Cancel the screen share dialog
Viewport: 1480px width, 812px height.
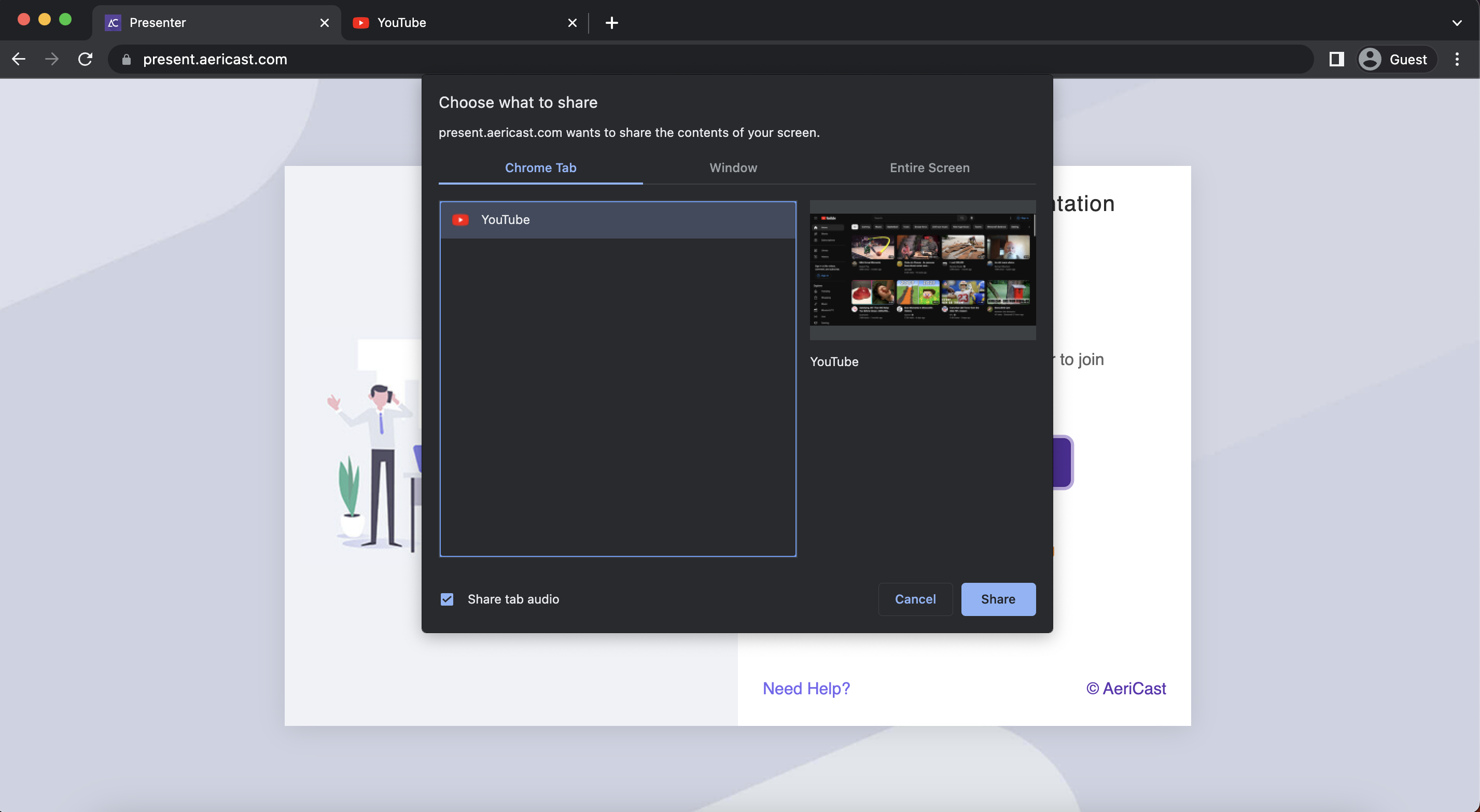pos(915,599)
